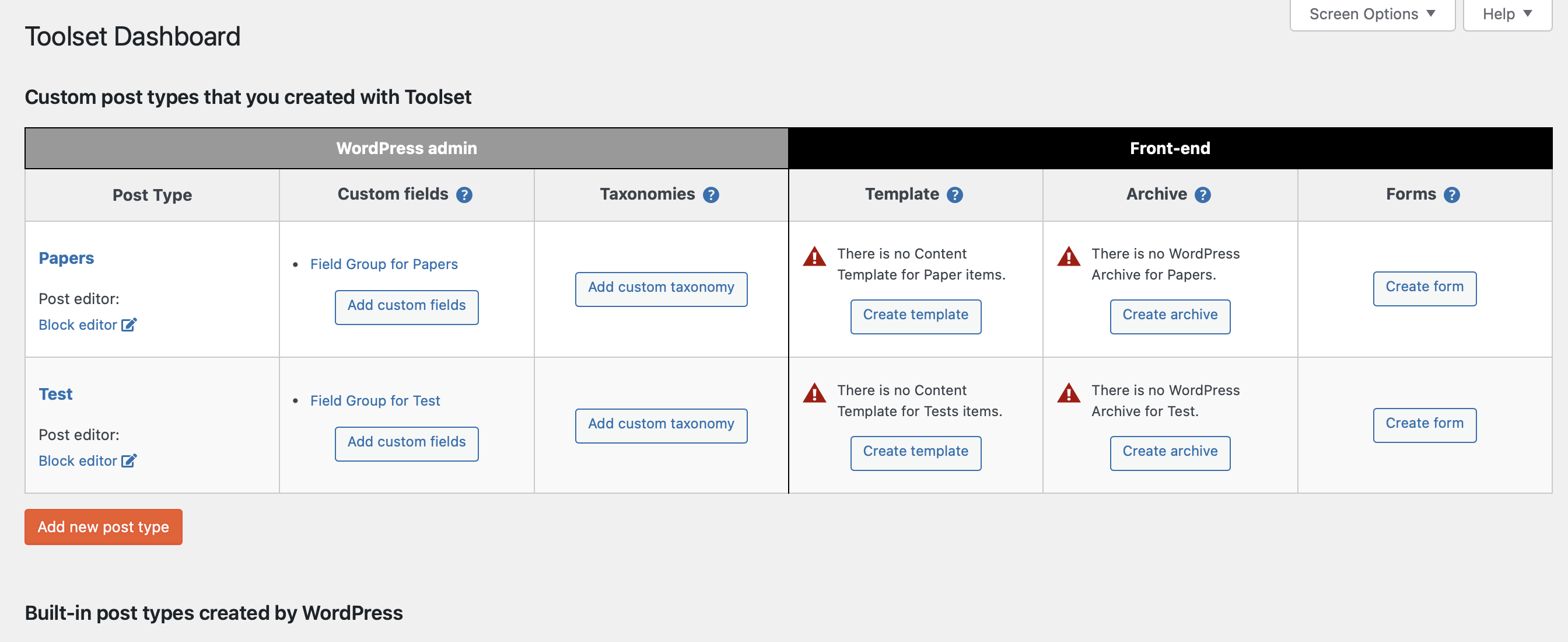Viewport: 1568px width, 642px height.
Task: Click Create form in Test row
Action: [x=1424, y=424]
